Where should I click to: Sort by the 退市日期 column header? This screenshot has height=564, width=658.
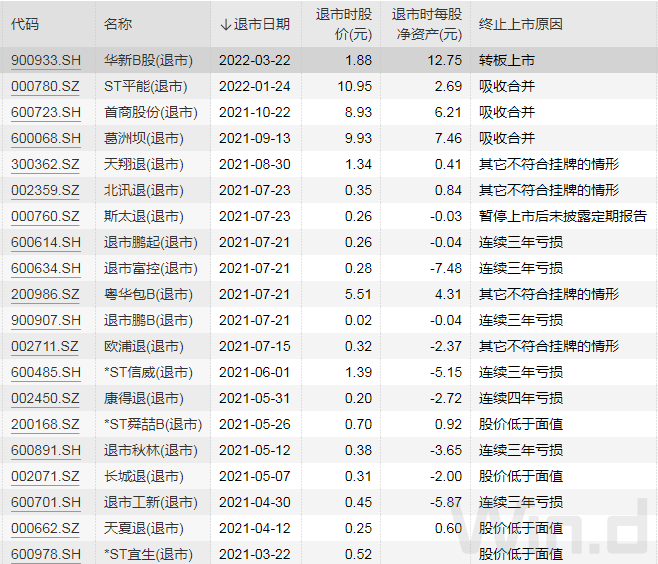[x=255, y=24]
